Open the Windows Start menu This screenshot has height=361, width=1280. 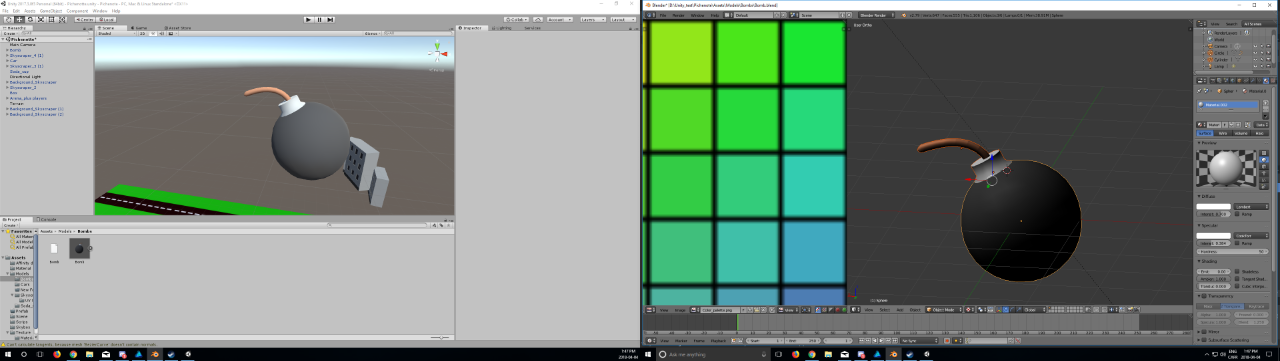tap(7, 354)
